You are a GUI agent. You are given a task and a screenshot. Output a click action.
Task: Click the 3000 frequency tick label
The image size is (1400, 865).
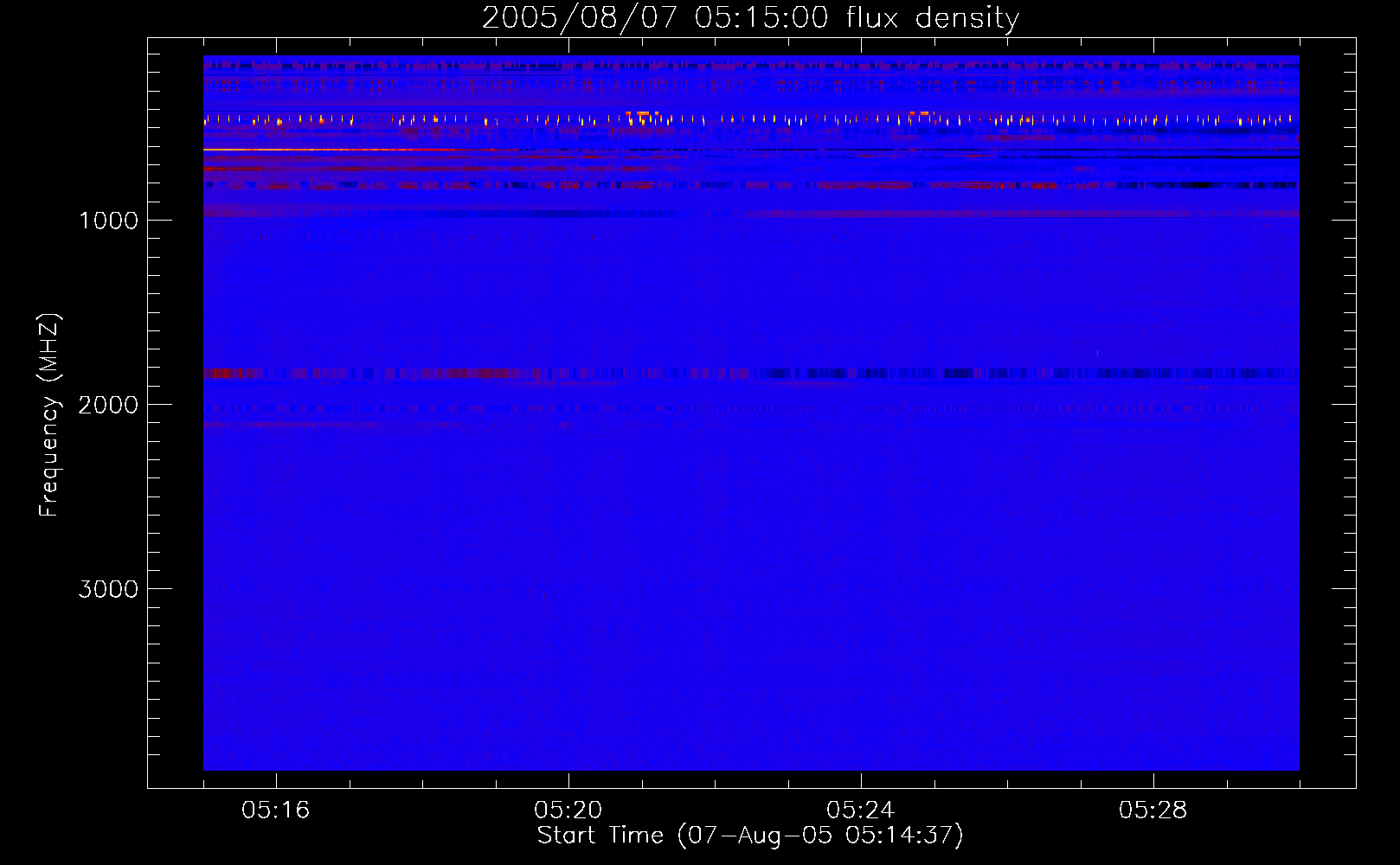pyautogui.click(x=108, y=589)
